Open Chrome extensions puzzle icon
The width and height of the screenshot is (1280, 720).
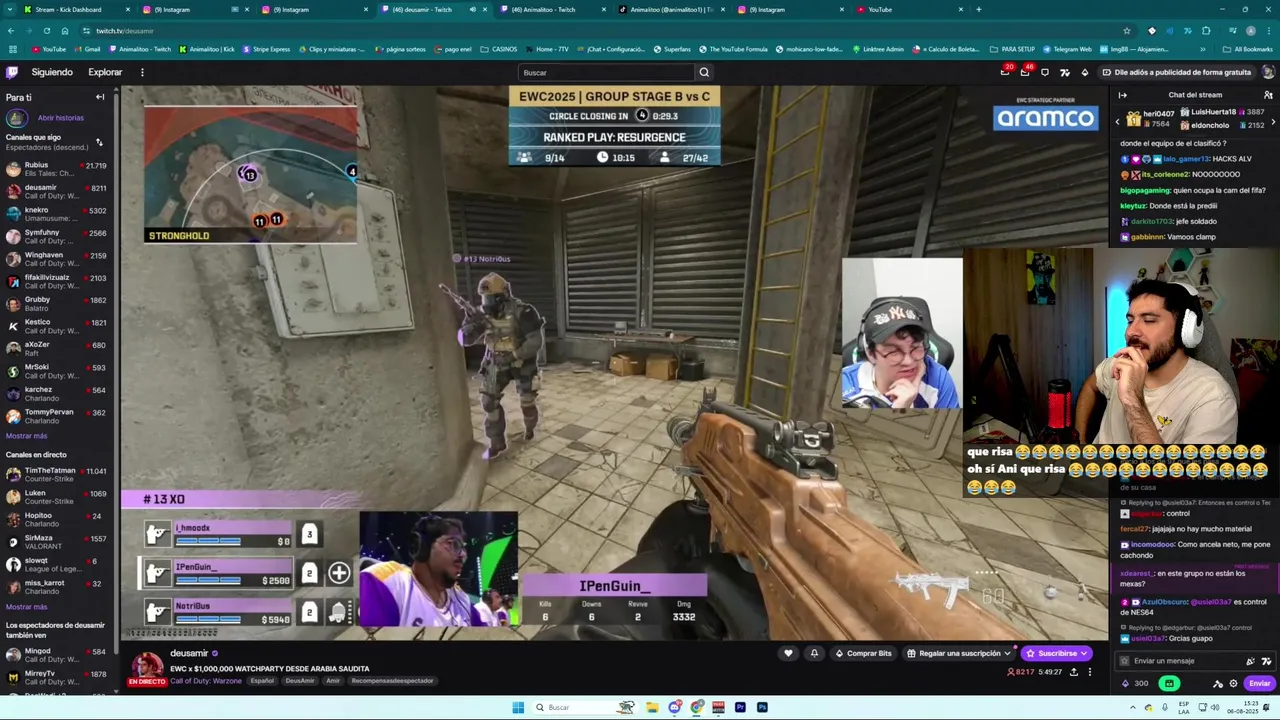click(1206, 31)
